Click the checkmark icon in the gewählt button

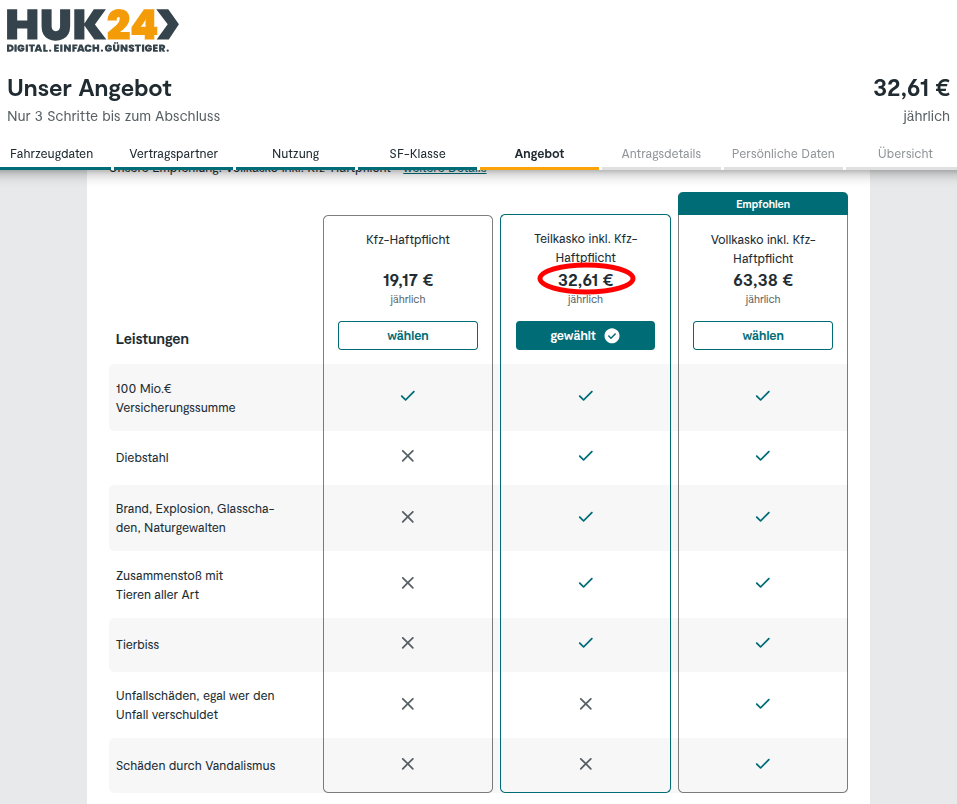tap(612, 336)
